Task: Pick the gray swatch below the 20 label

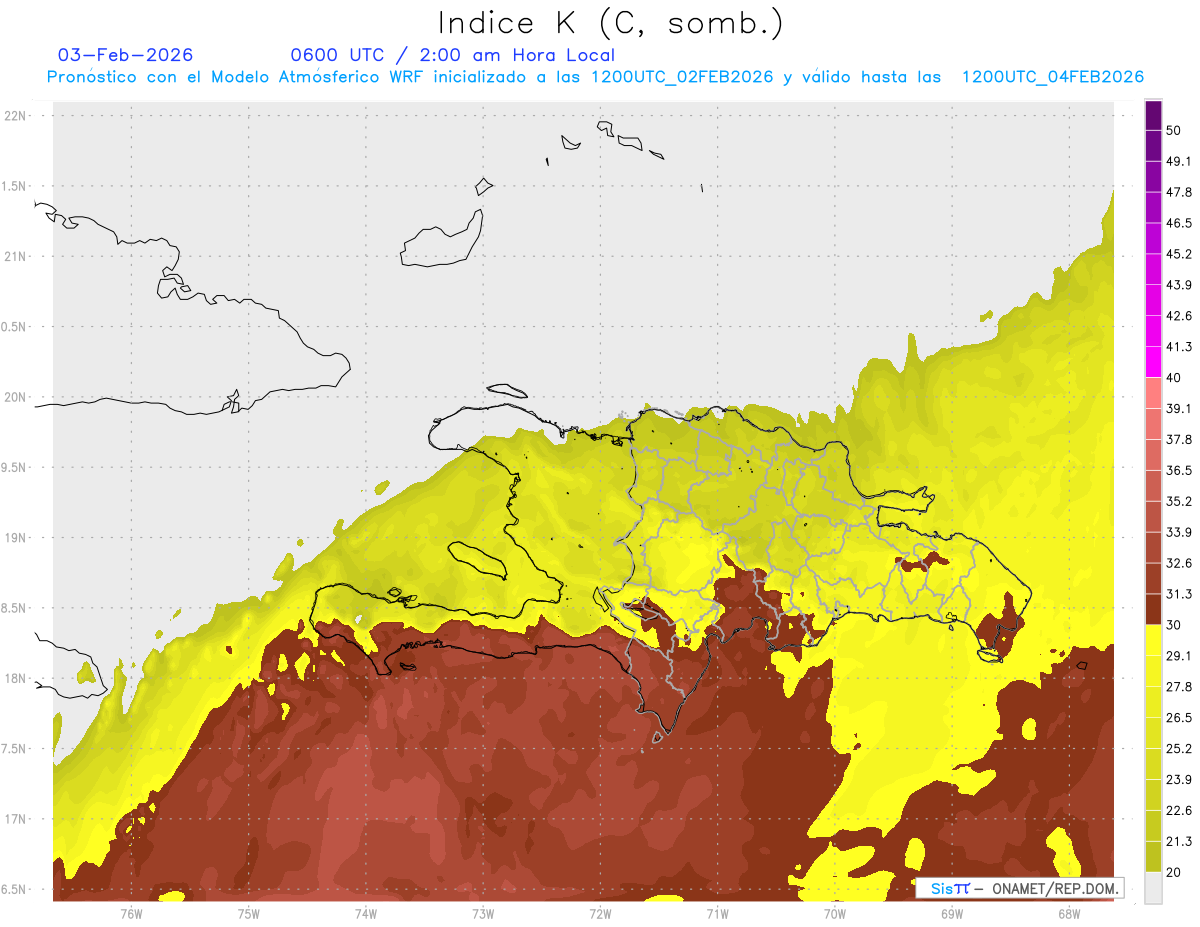Action: (x=1153, y=888)
